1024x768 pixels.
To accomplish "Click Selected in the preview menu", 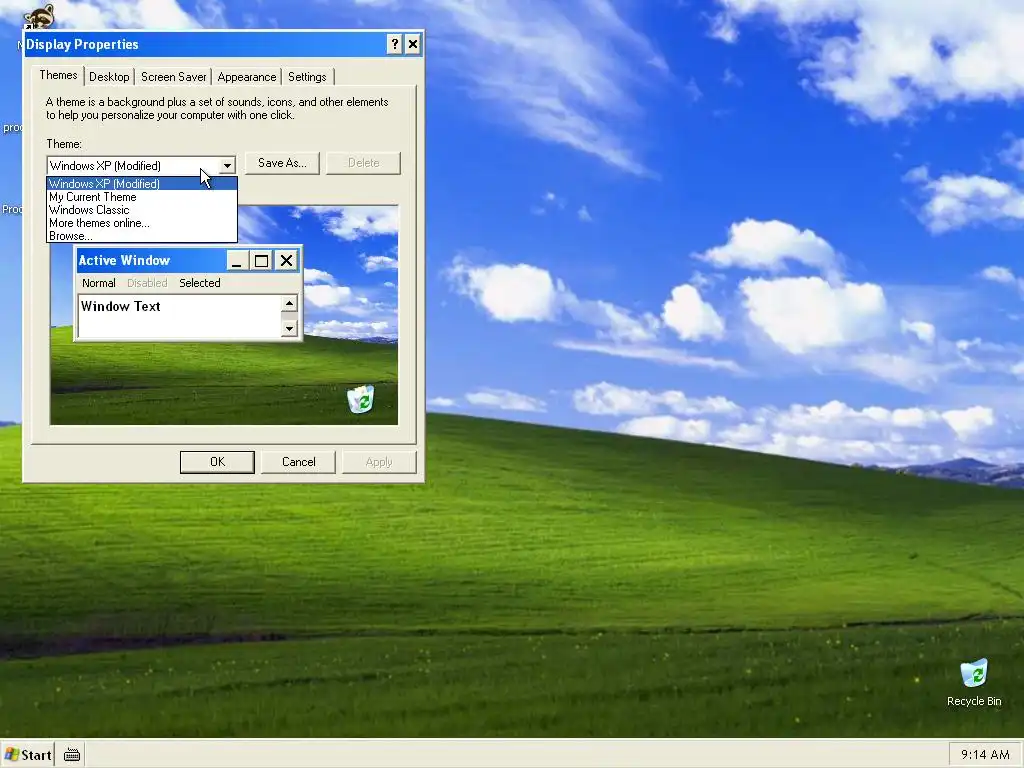I will [200, 283].
